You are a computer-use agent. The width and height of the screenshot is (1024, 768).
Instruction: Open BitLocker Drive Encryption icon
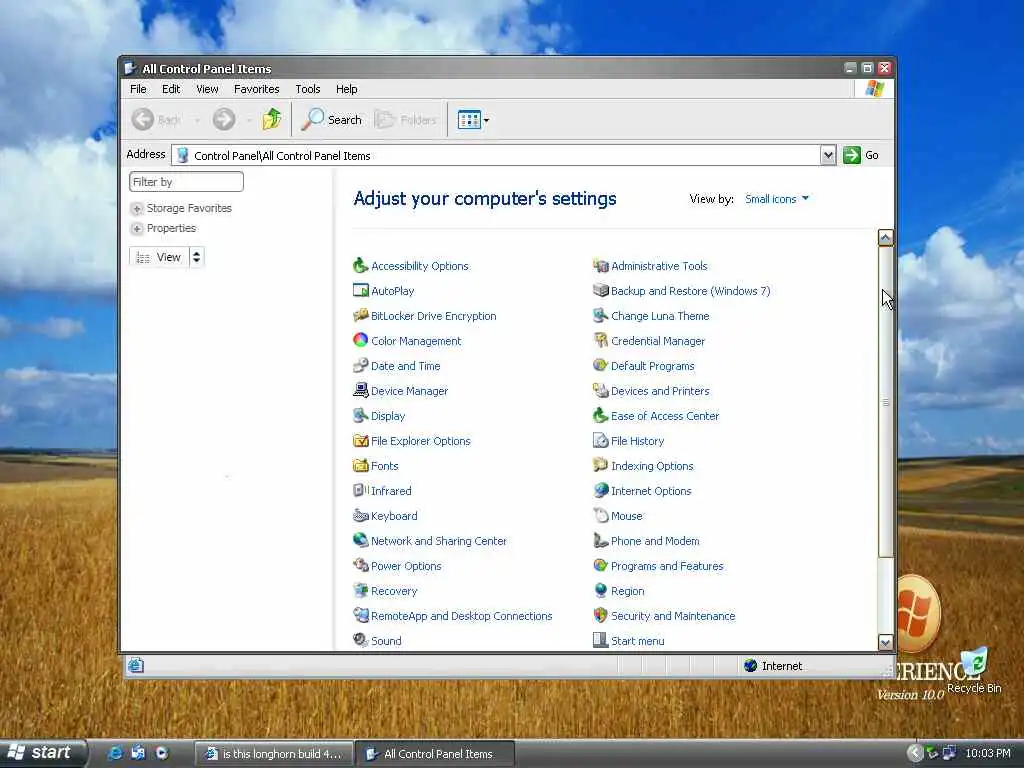pos(360,315)
